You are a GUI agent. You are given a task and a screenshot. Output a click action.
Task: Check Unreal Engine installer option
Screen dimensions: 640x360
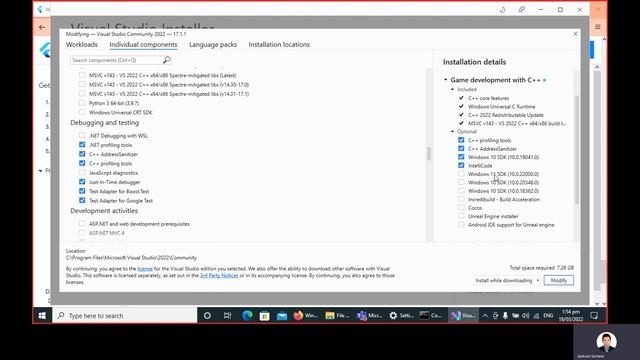(461, 216)
